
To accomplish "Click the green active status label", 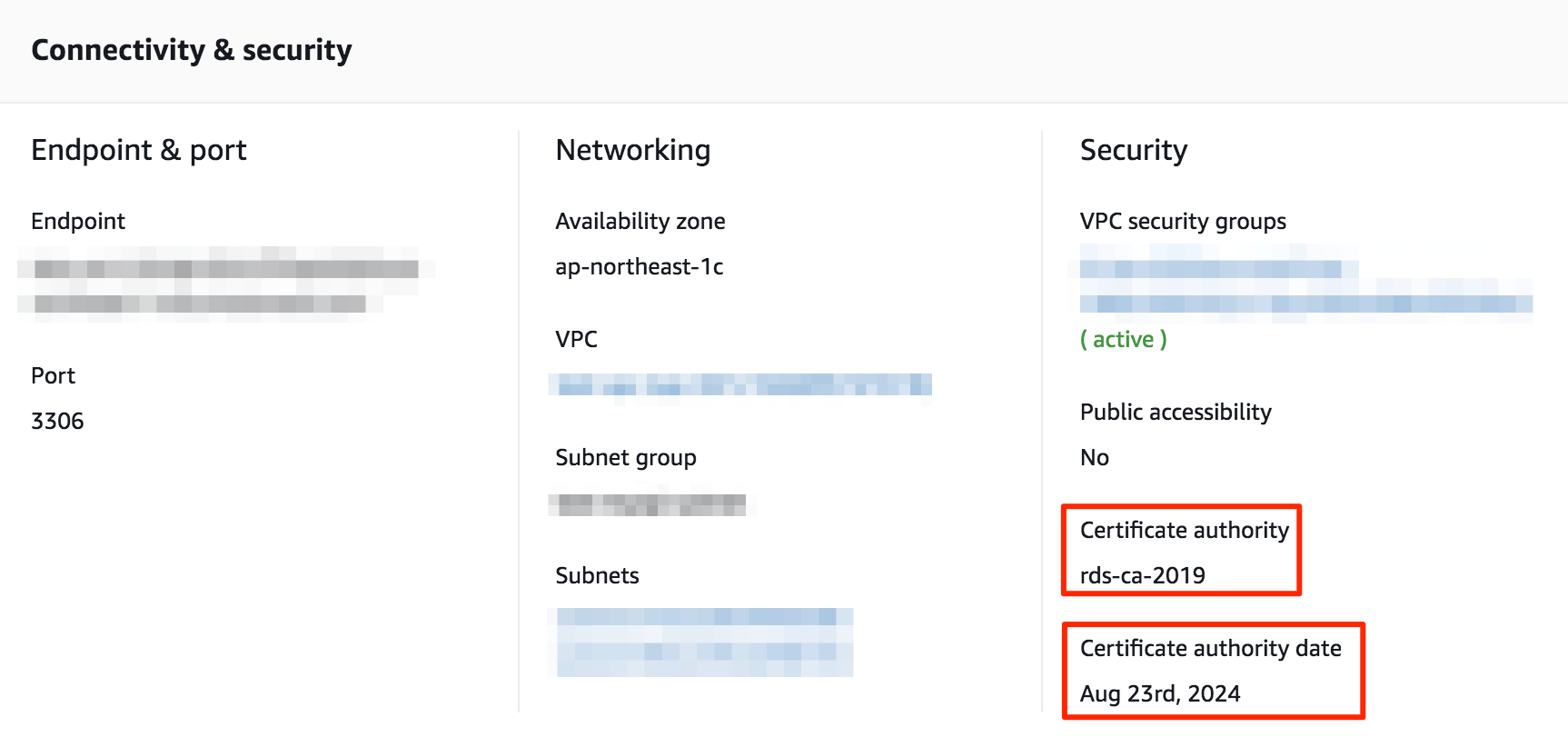I will [x=1124, y=339].
